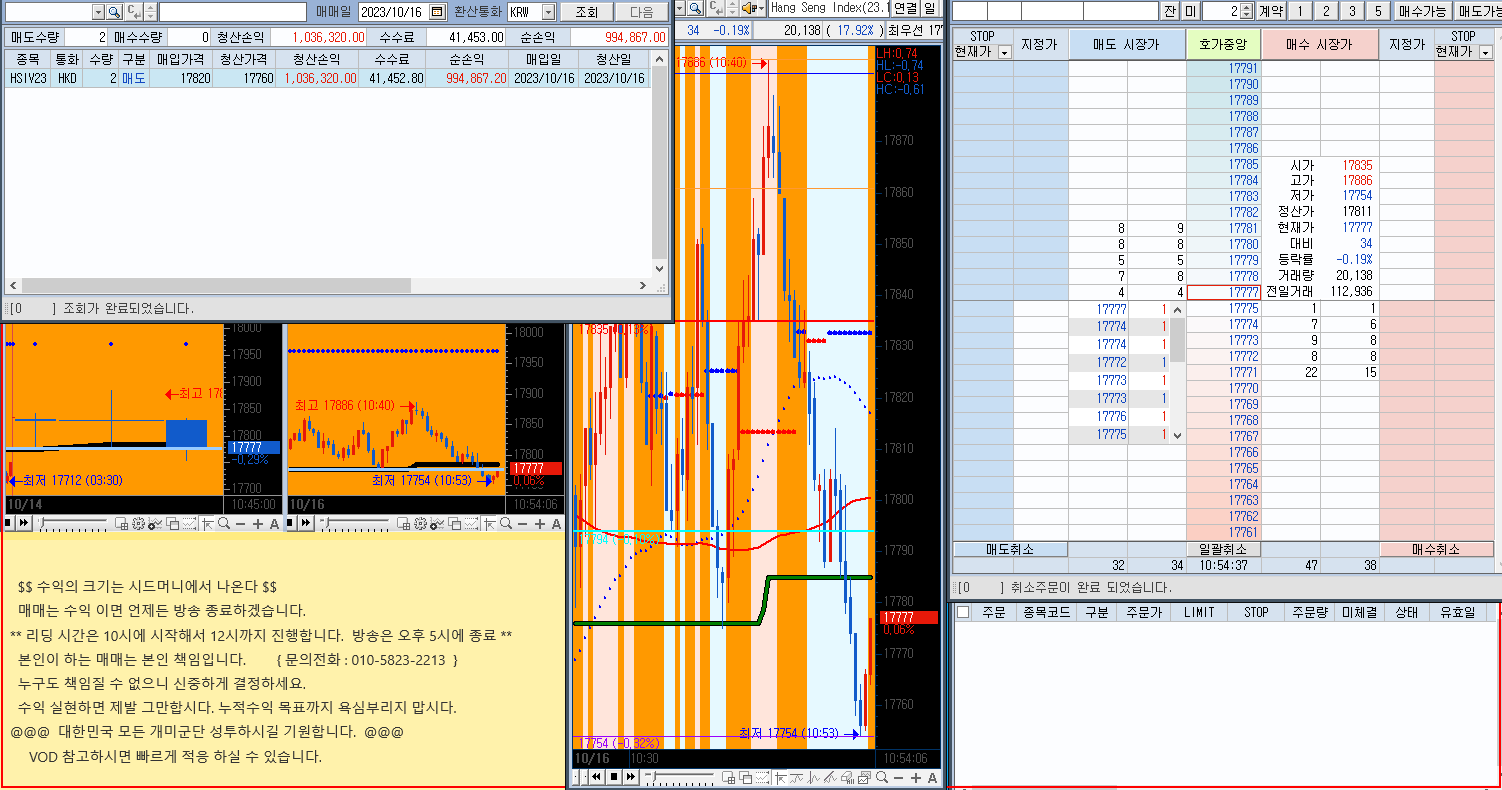Click the A icon in 10/14 chart toolbar

tap(274, 523)
